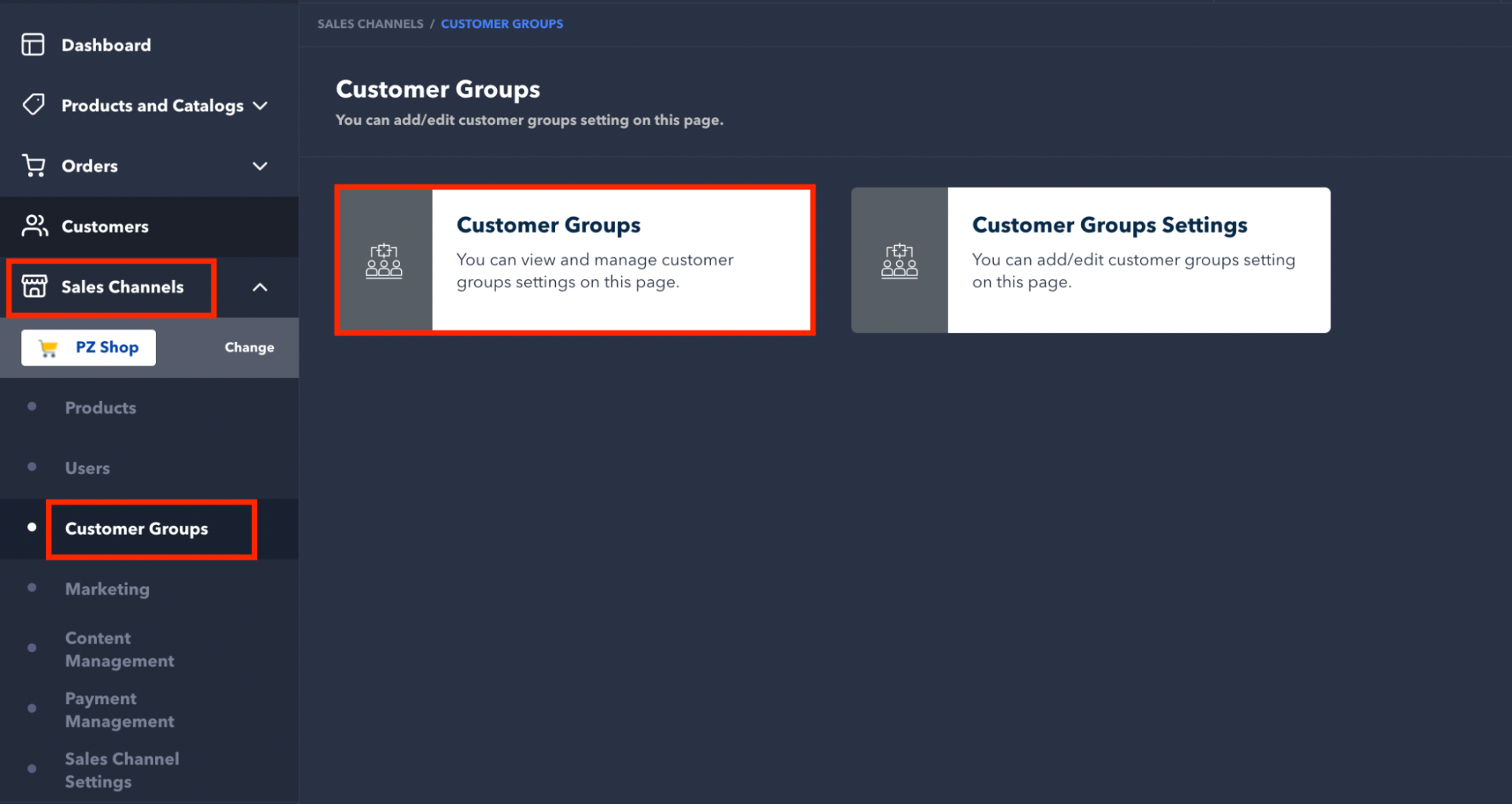Go to Payment Management section
This screenshot has height=804, width=1512.
120,709
